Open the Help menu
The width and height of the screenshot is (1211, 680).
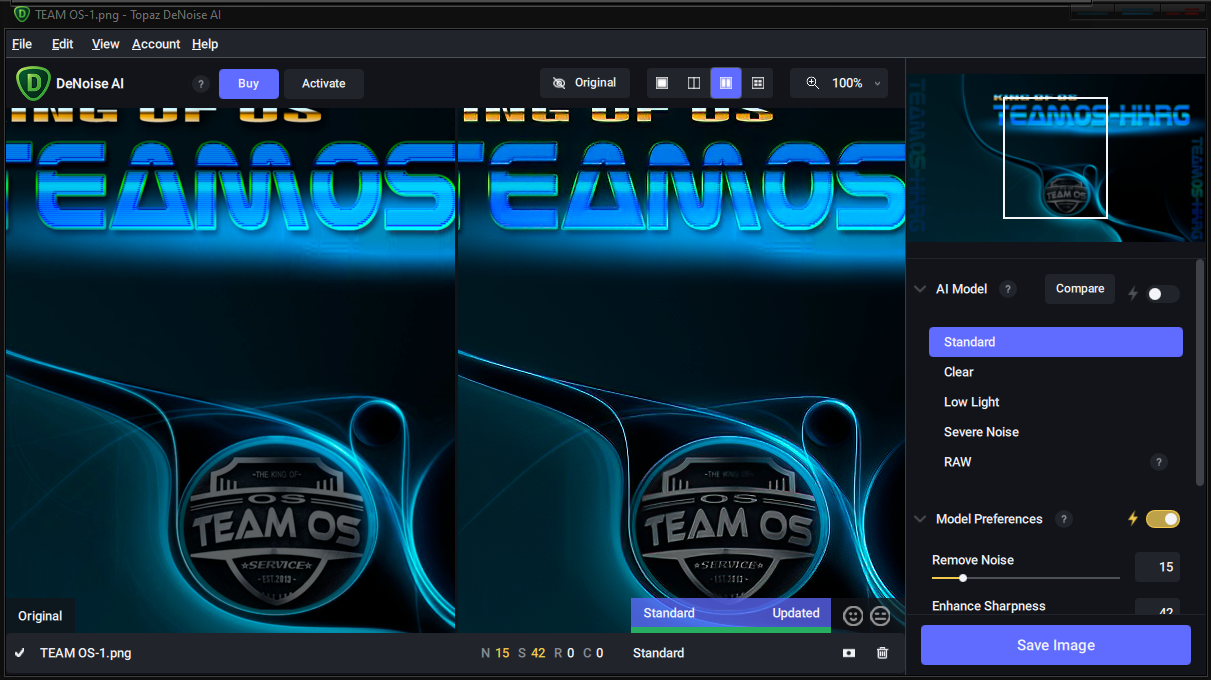205,44
